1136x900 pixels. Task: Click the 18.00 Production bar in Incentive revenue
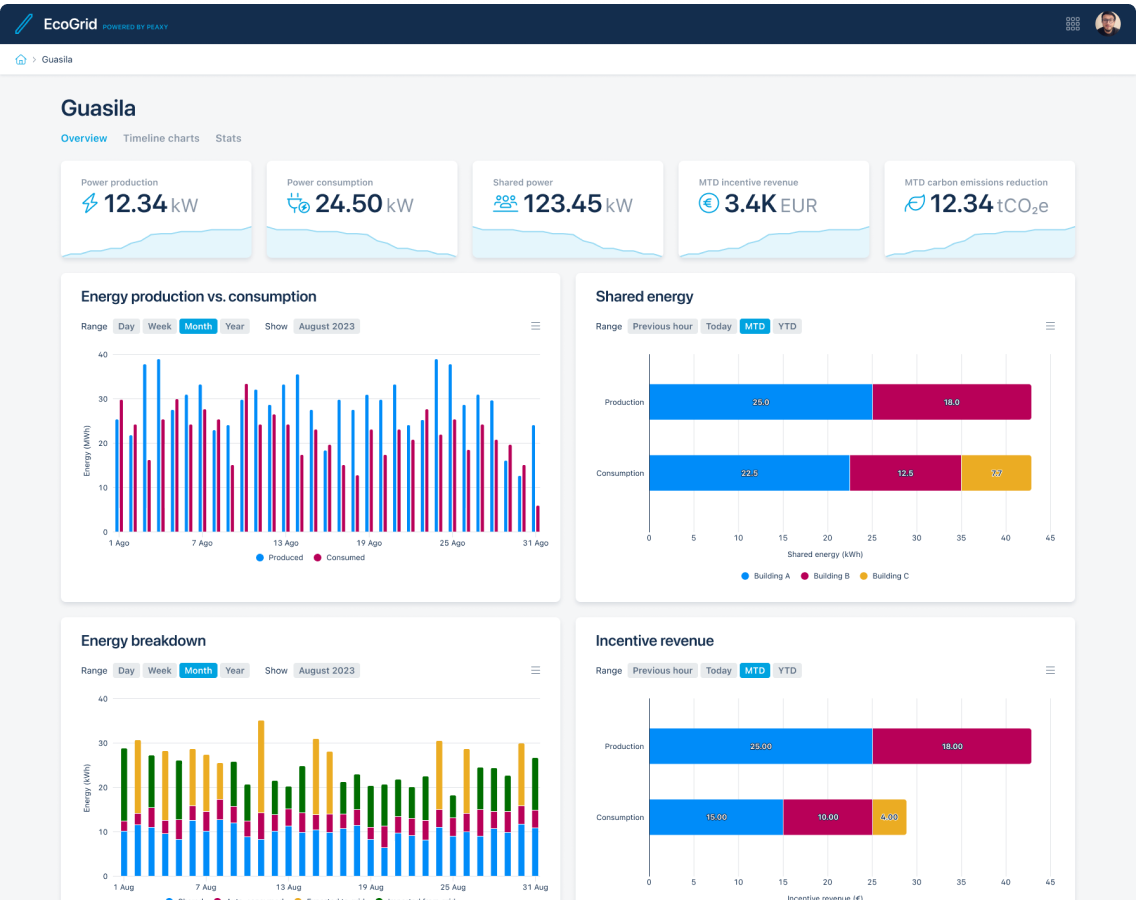click(x=952, y=746)
